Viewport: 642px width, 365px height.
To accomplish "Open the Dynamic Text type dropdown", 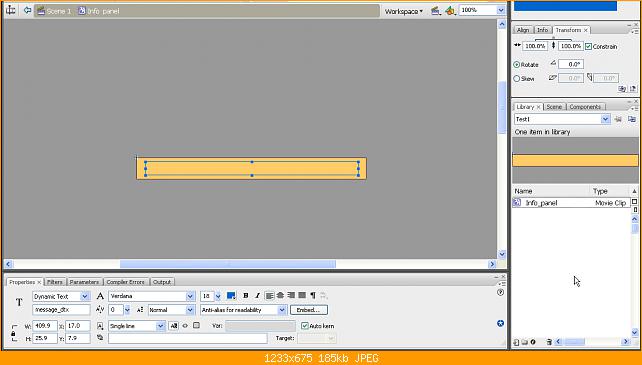I will click(x=84, y=296).
